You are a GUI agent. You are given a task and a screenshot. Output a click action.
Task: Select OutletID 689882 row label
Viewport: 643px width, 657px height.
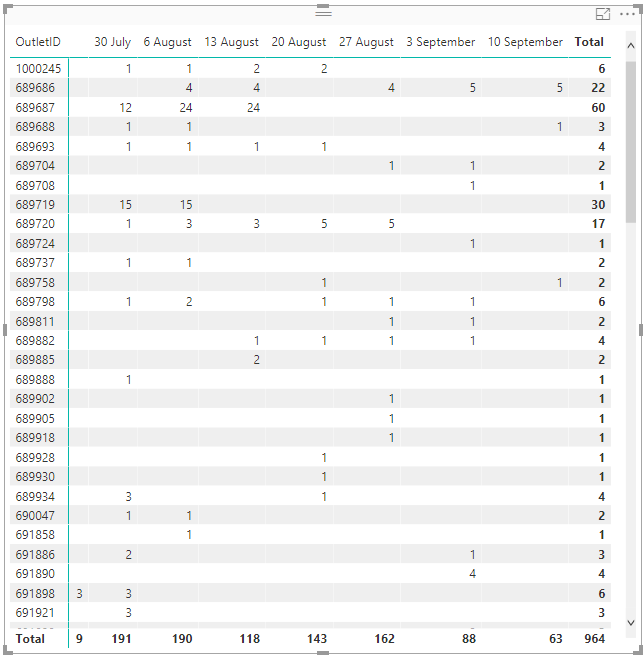[35, 341]
